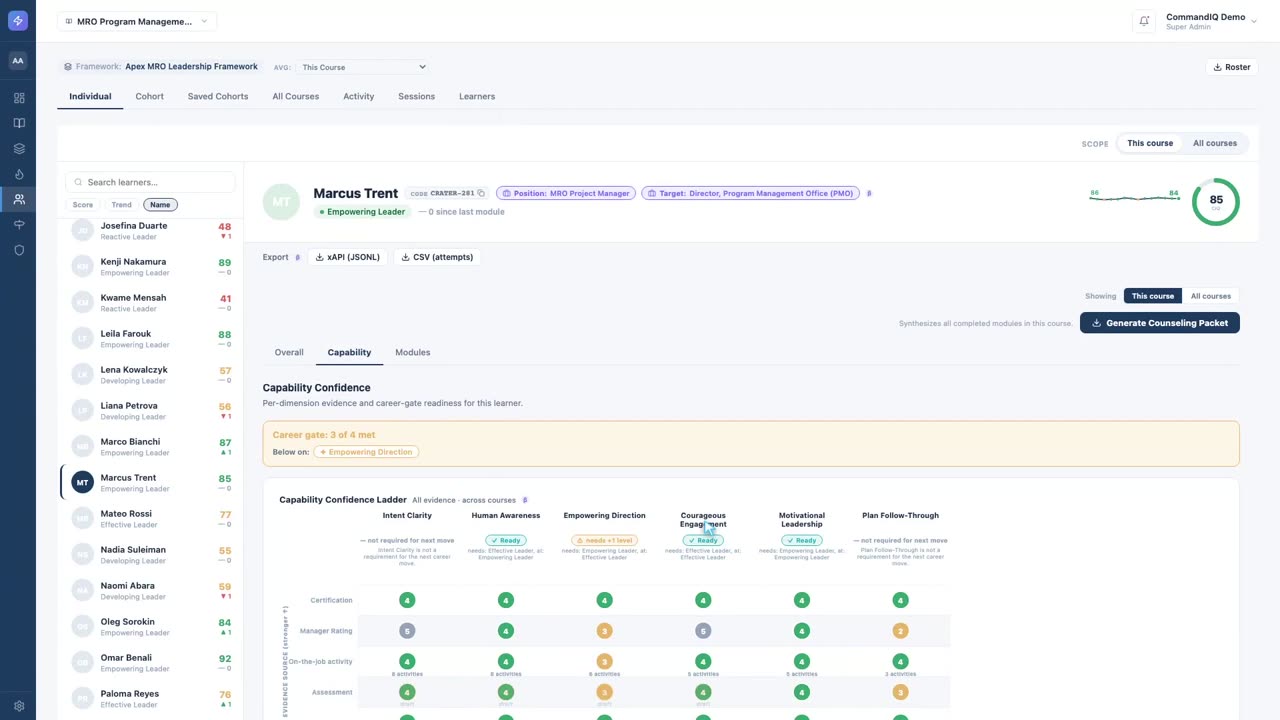The width and height of the screenshot is (1280, 720).
Task: Click the score trend sparkline
Action: [1134, 197]
